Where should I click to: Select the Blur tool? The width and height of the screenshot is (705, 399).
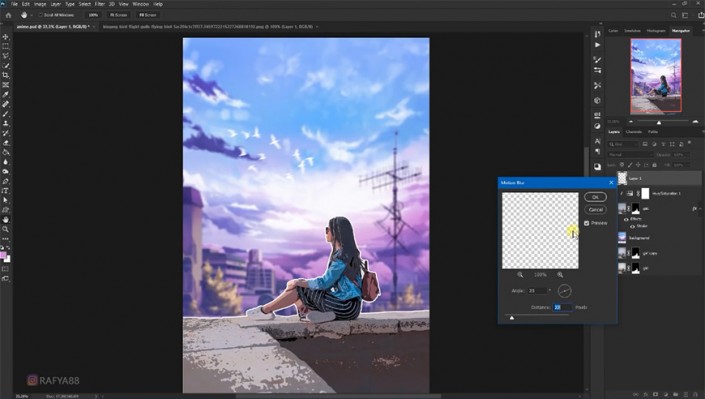click(5, 162)
